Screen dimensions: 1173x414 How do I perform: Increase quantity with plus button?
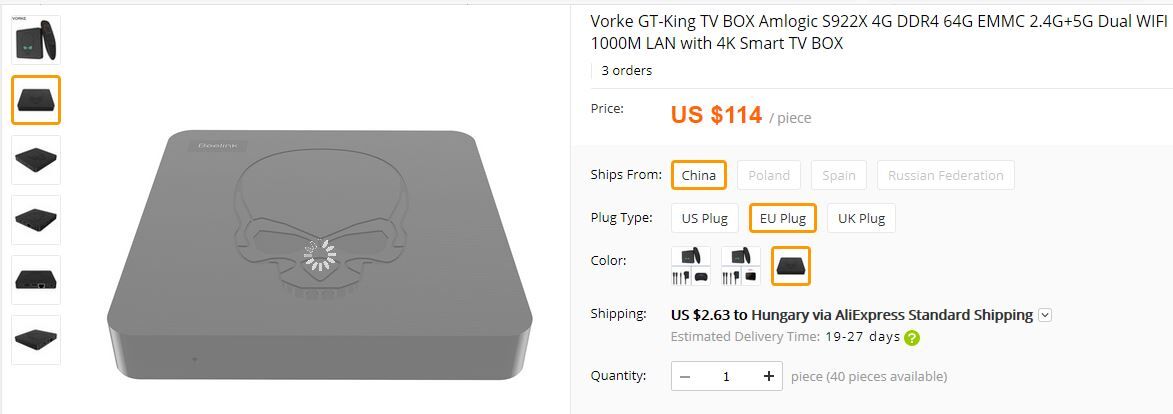768,376
